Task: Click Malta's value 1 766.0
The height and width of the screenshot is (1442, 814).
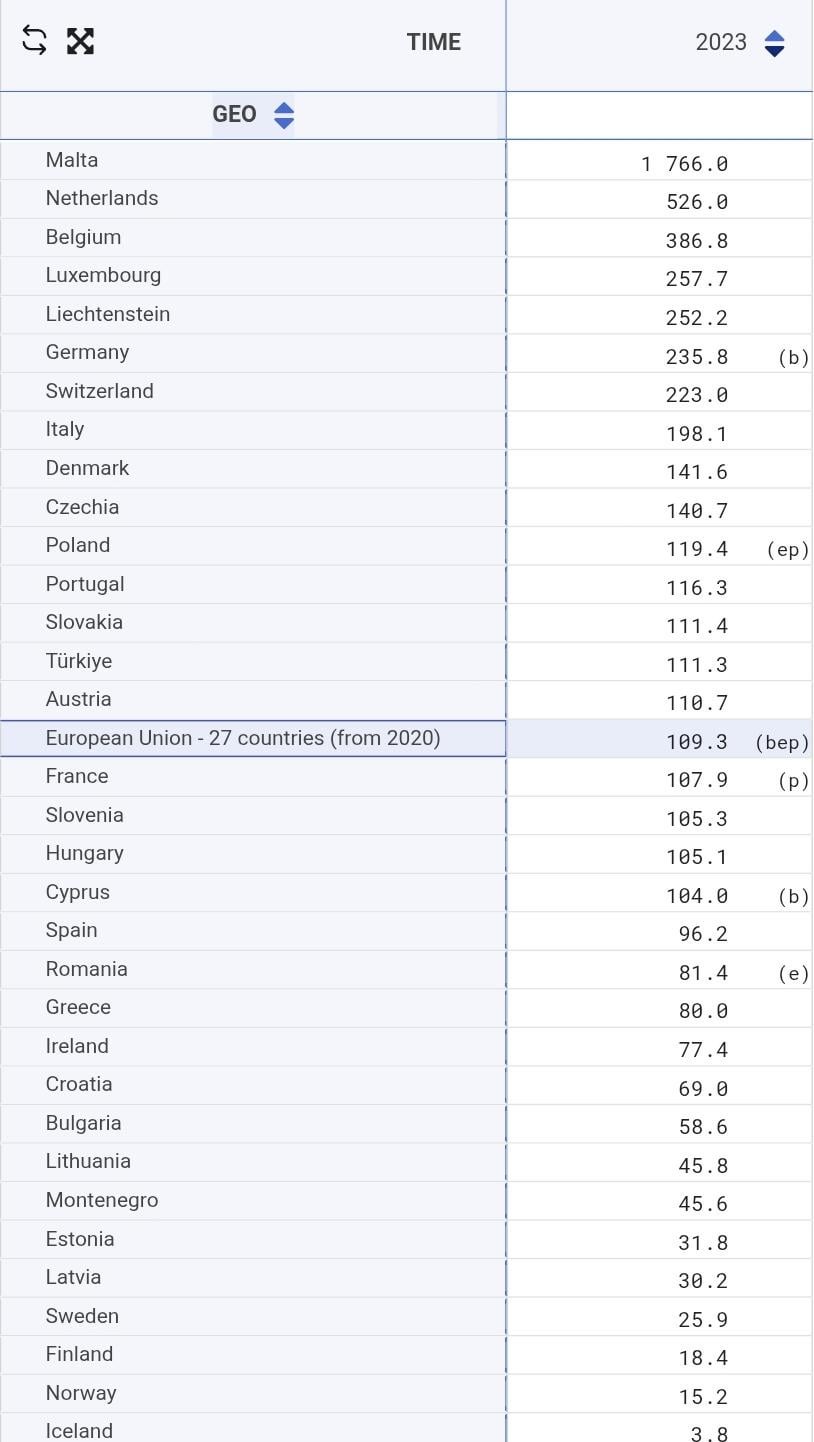Action: tap(685, 164)
